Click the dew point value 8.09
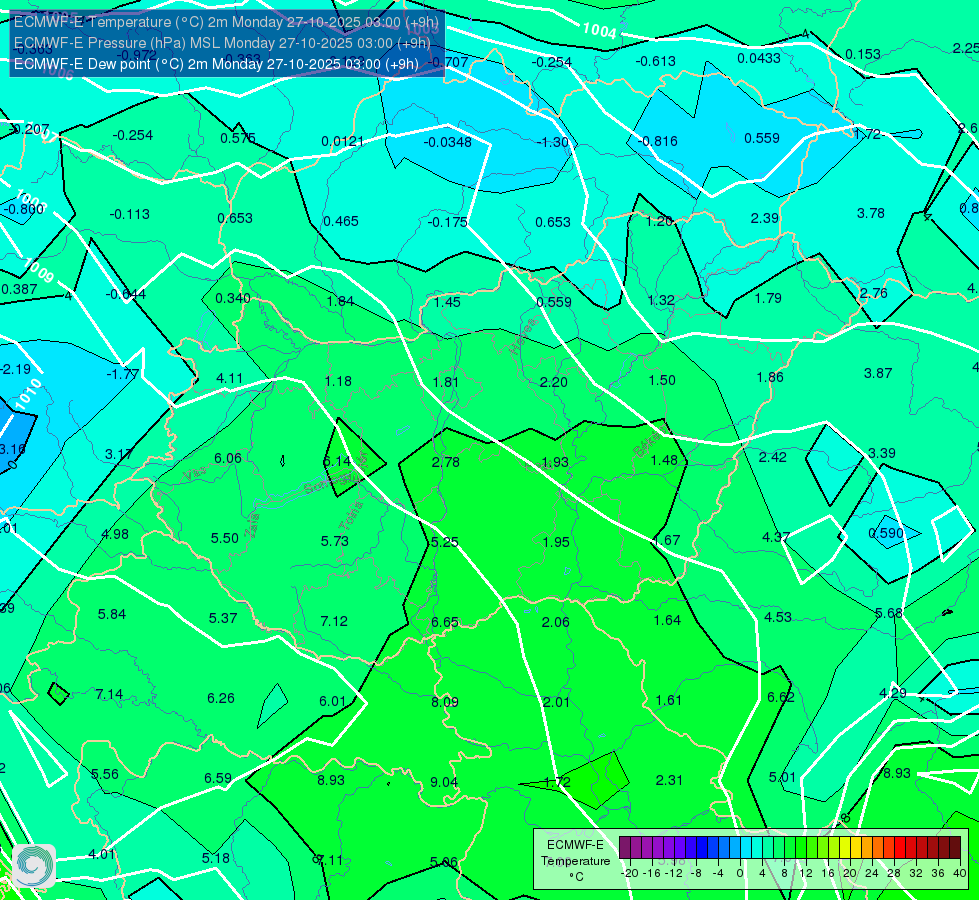Screen dimensions: 979x900 tap(445, 702)
